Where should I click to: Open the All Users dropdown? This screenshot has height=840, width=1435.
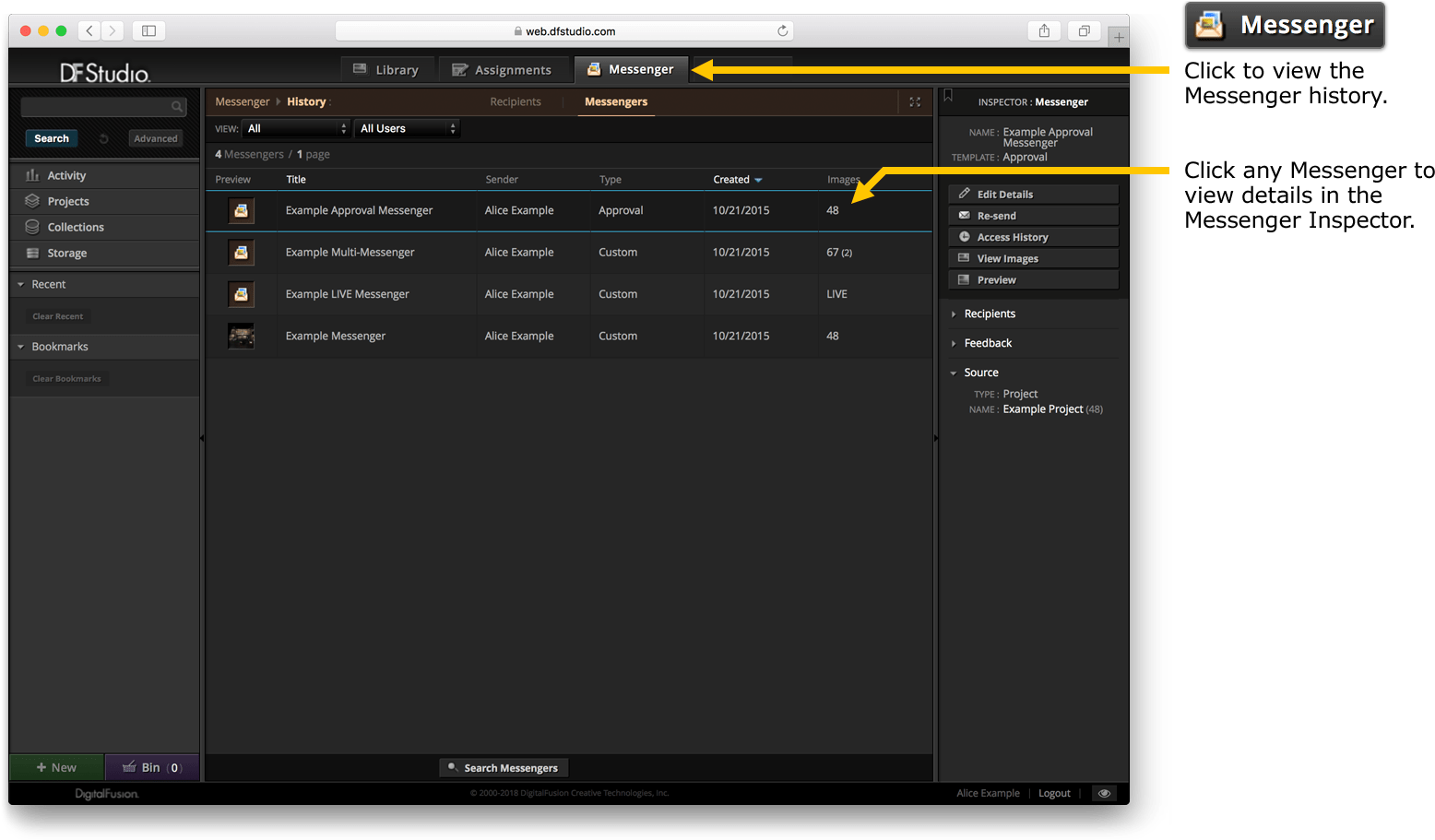click(408, 128)
